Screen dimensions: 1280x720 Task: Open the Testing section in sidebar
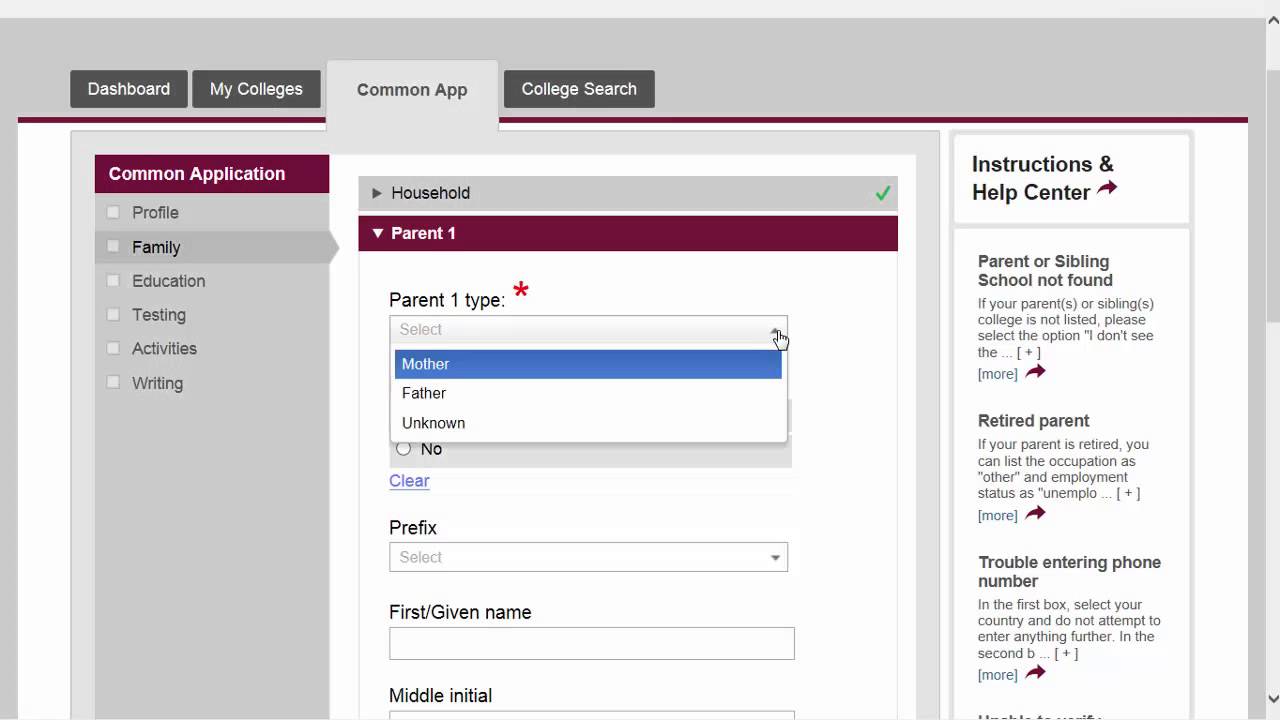click(x=159, y=315)
